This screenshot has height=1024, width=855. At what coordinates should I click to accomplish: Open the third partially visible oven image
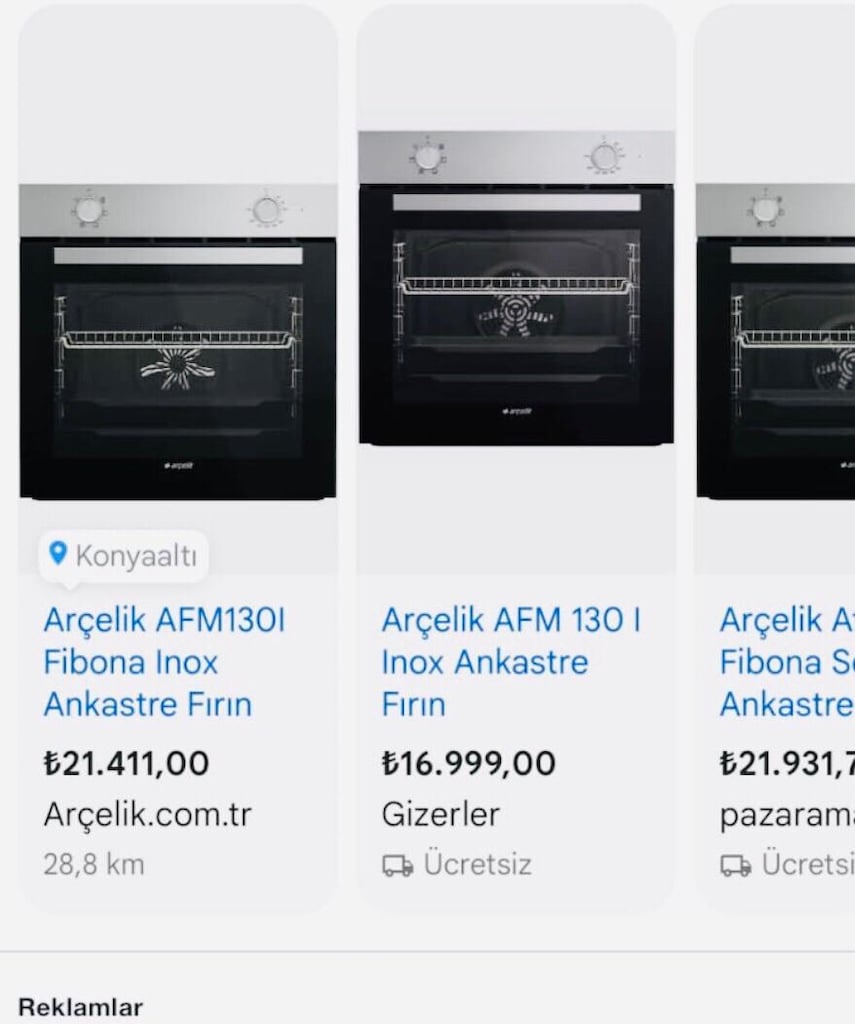point(776,342)
